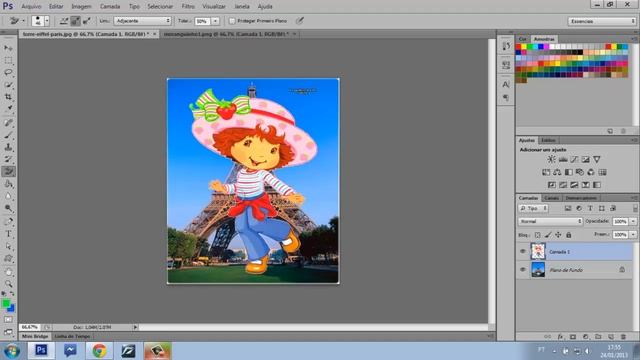Image resolution: width=640 pixels, height=360 pixels.
Task: Enable Sampling: Once option
Action: coord(75,21)
